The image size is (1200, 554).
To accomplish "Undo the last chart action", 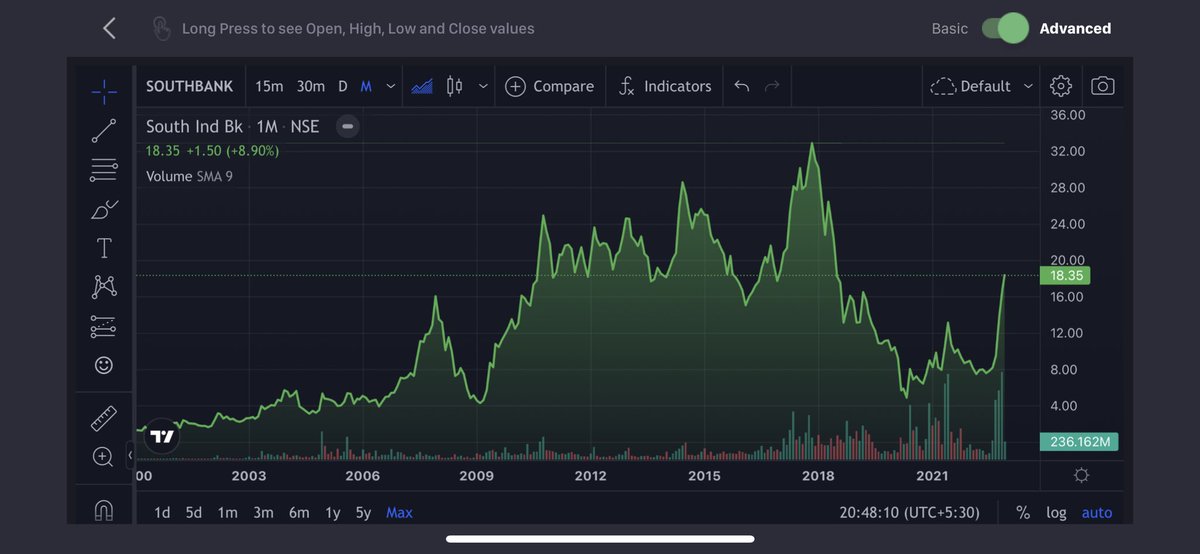I will click(741, 86).
